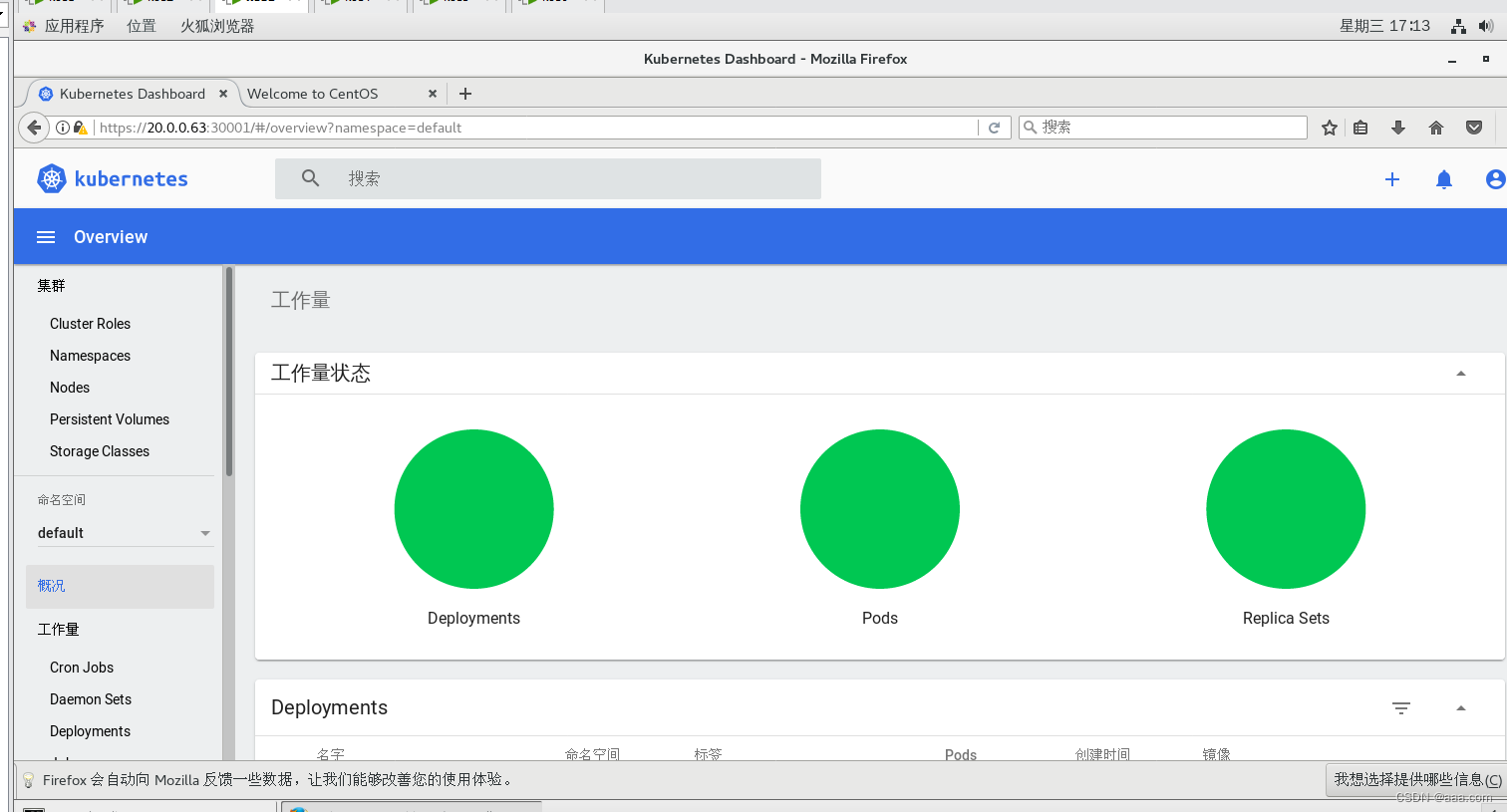Click the 镜像 column header
Screen dimensions: 1507x812
1216,754
